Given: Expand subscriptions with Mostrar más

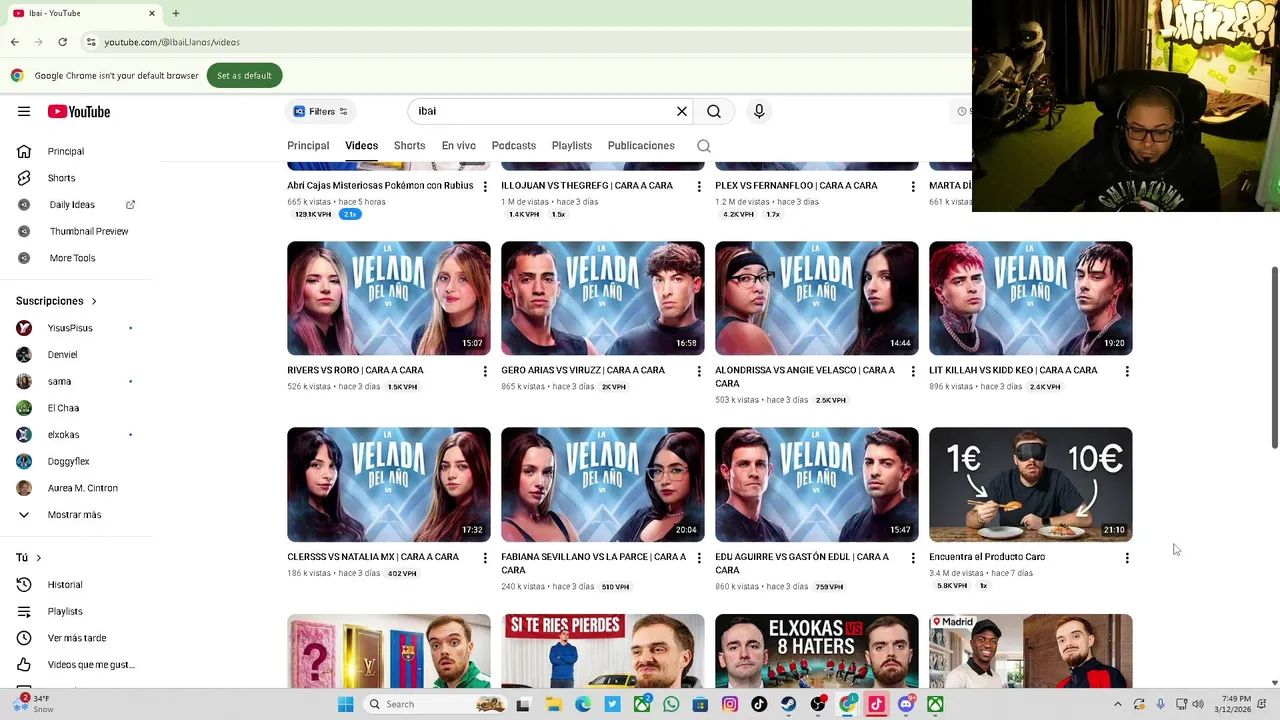Looking at the screenshot, I should [75, 515].
